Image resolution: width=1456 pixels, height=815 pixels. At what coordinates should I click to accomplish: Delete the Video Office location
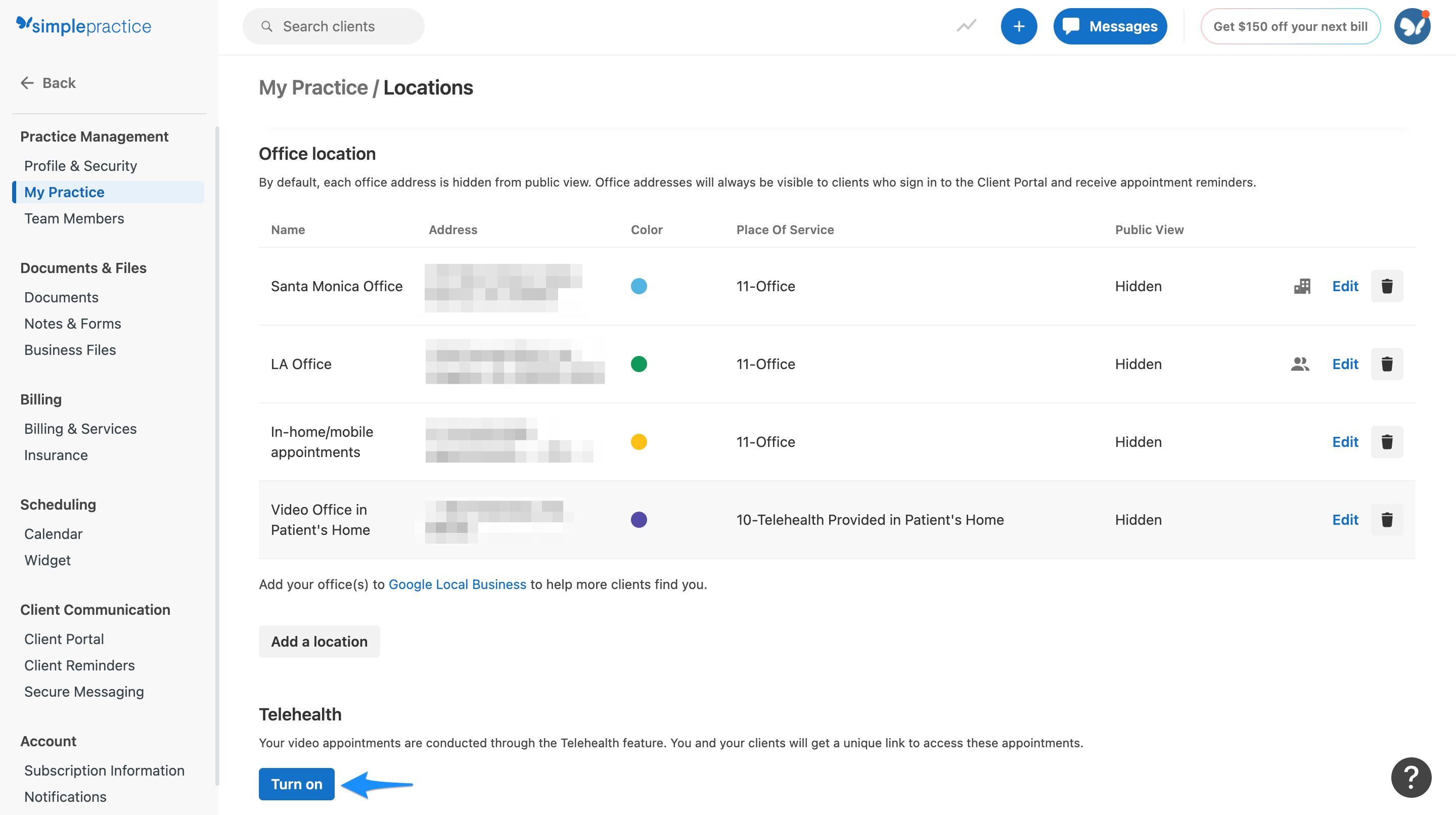1387,519
